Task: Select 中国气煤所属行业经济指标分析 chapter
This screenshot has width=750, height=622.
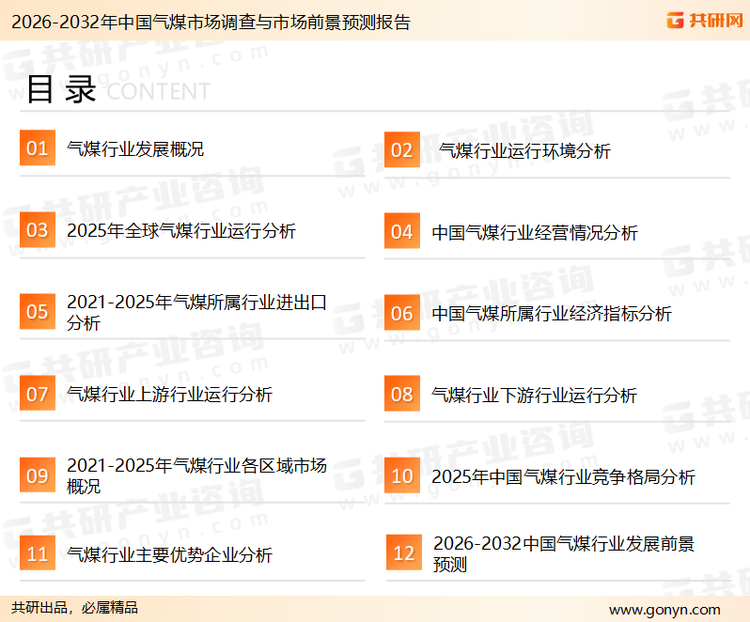Action: click(x=551, y=314)
